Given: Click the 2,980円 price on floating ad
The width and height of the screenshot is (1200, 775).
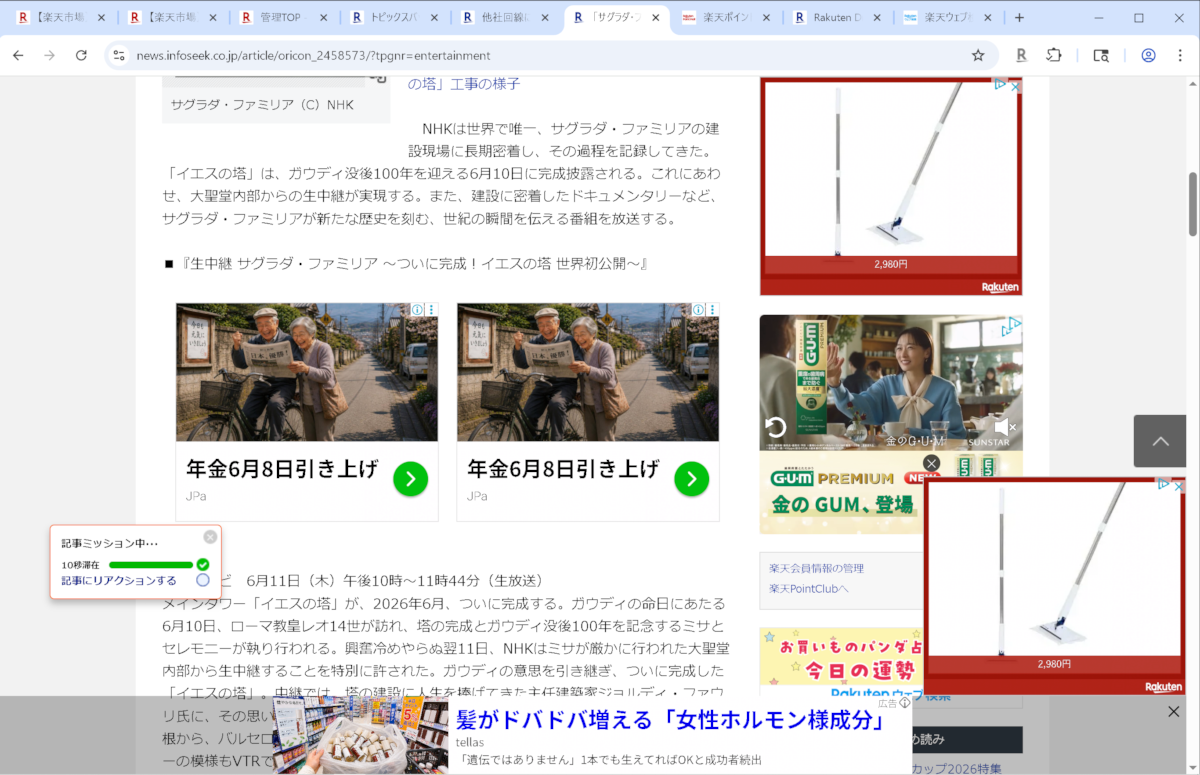Looking at the screenshot, I should [1054, 664].
